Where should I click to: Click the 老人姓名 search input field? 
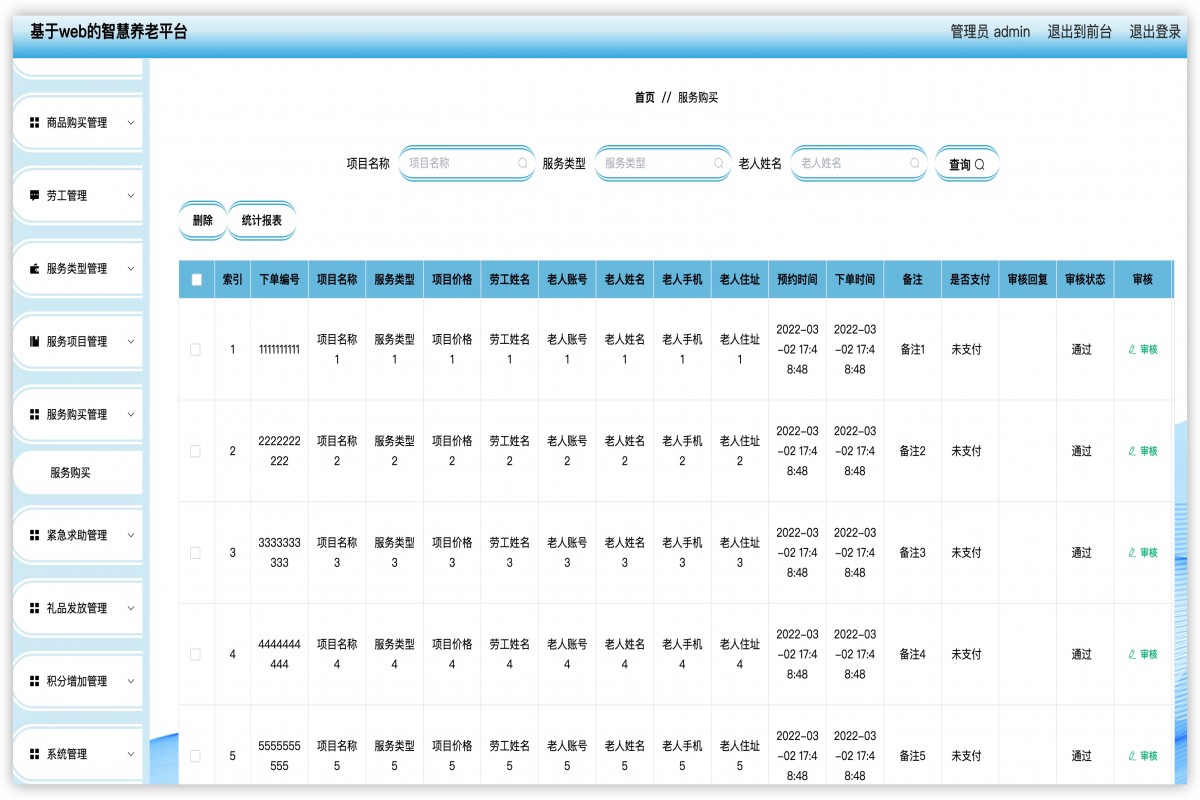point(855,162)
